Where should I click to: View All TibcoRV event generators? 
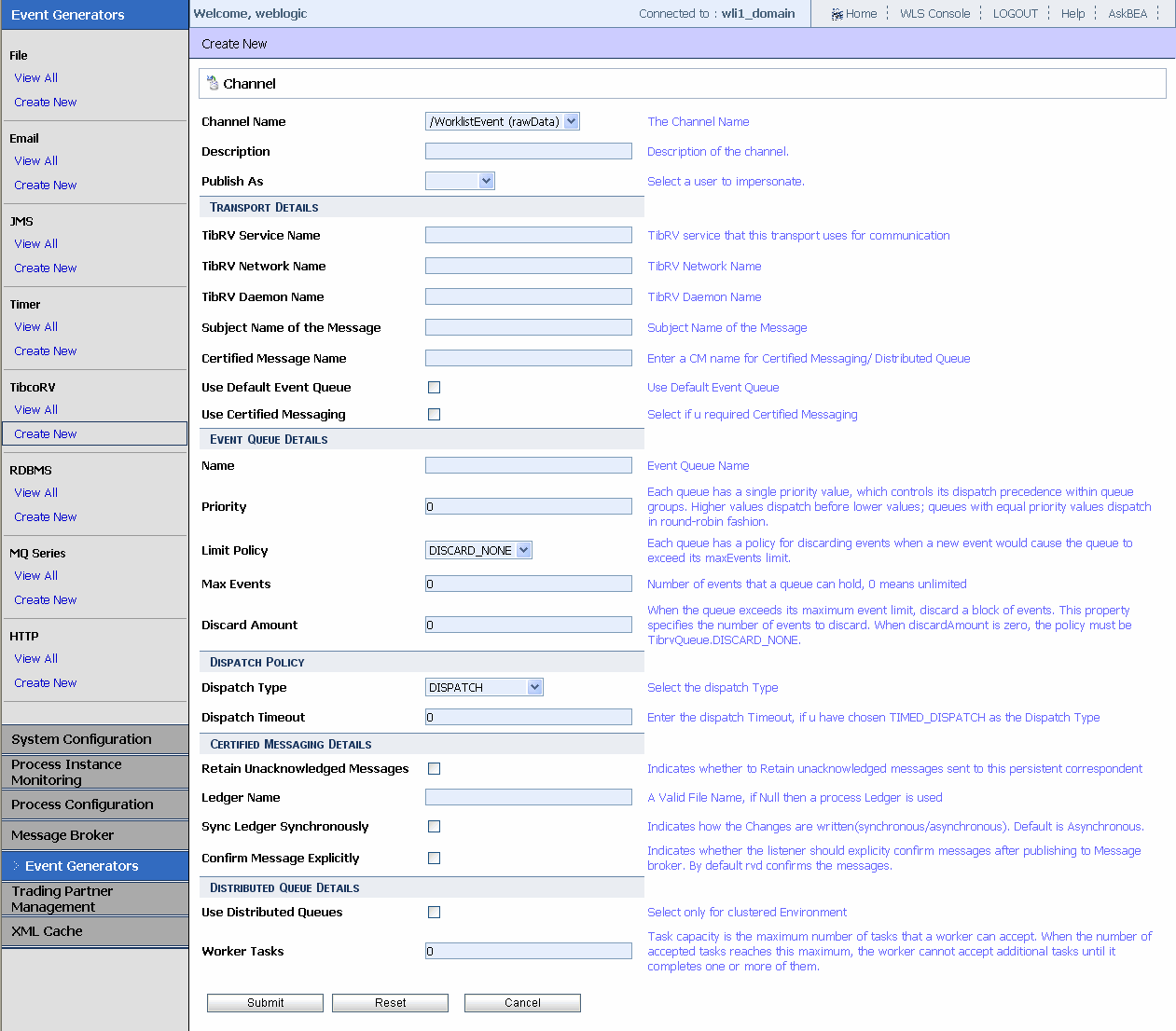35,410
